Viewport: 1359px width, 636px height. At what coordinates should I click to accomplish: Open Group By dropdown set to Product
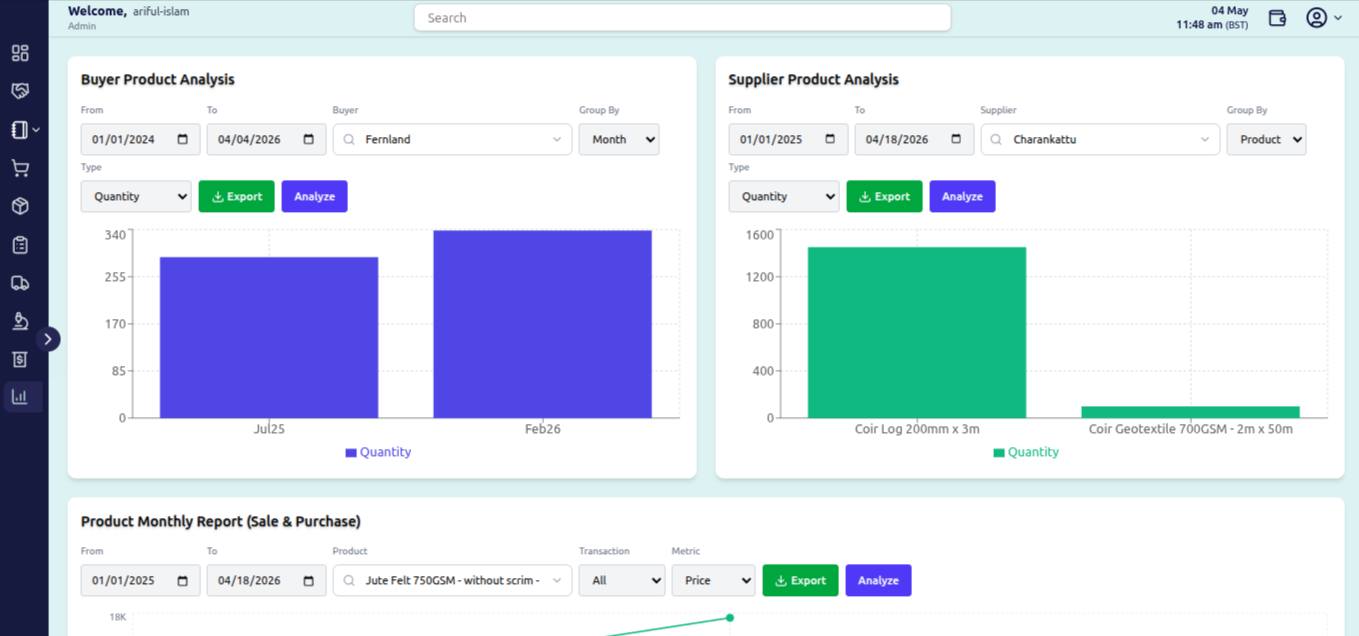[1267, 140]
